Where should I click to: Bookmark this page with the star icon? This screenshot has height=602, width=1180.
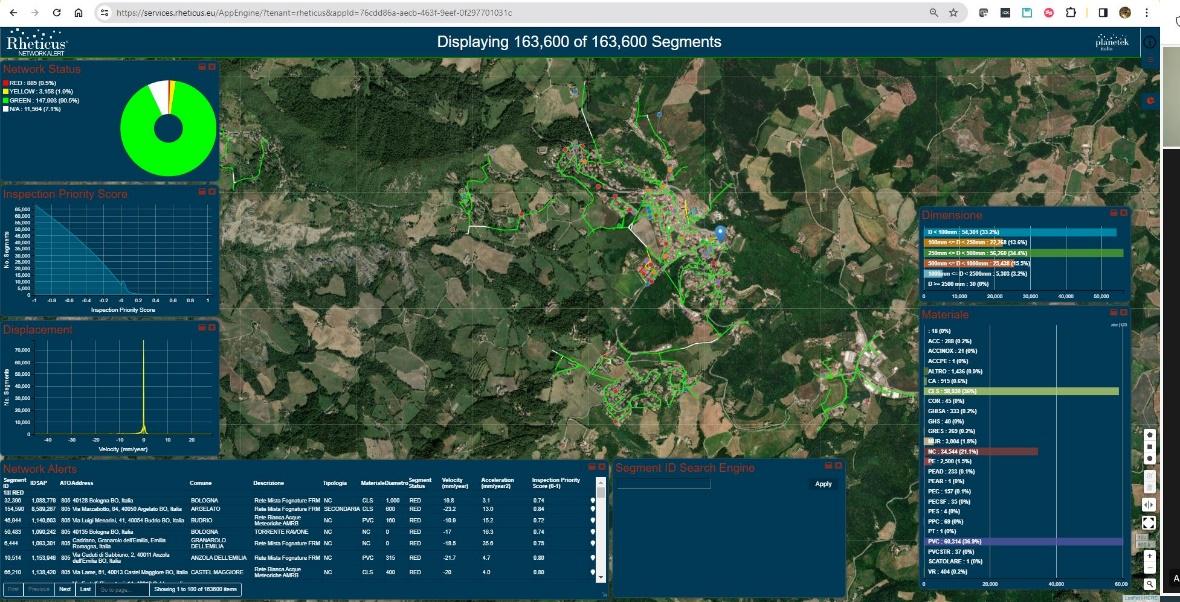(953, 13)
